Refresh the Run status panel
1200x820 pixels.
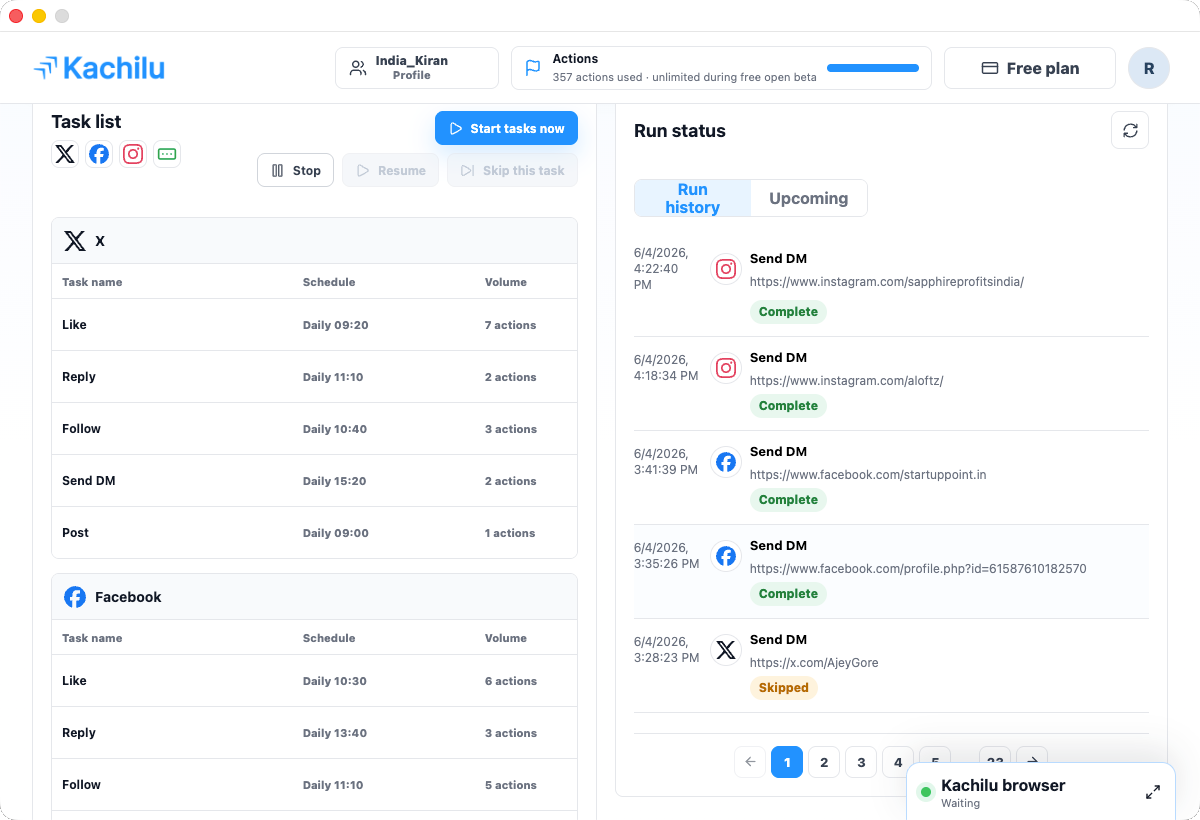[1130, 130]
